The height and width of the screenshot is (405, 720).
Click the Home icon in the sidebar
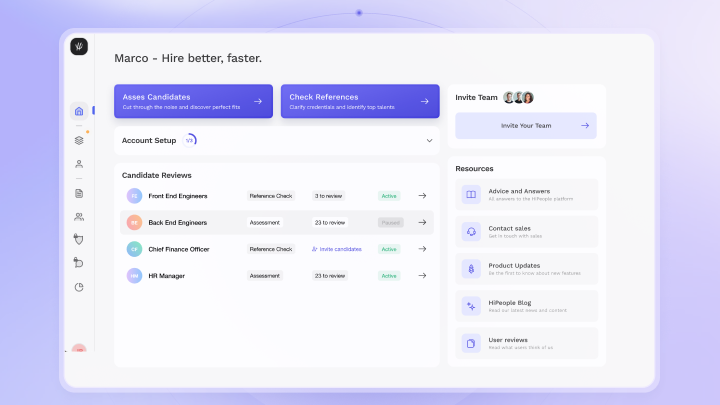click(x=79, y=111)
